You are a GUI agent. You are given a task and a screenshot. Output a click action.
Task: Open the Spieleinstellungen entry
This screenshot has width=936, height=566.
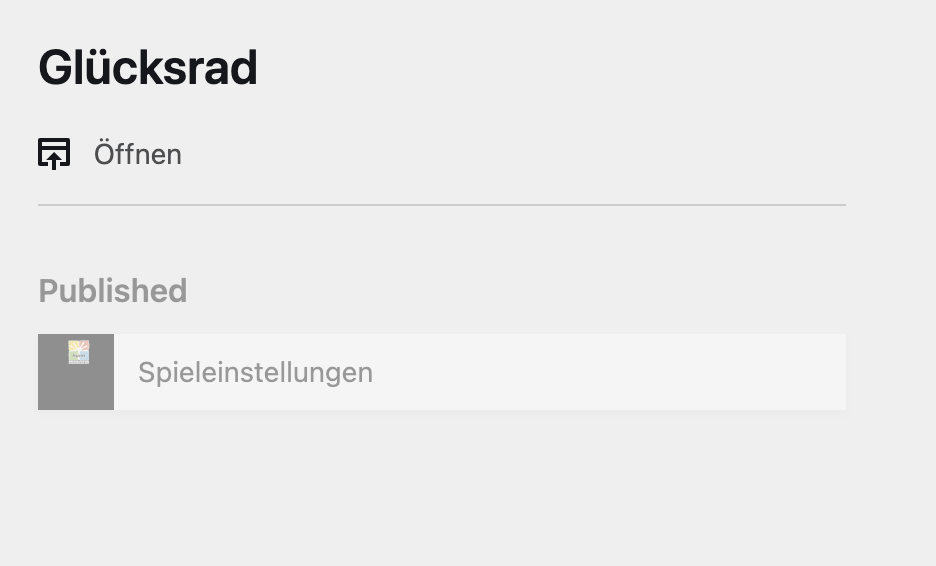tap(255, 372)
